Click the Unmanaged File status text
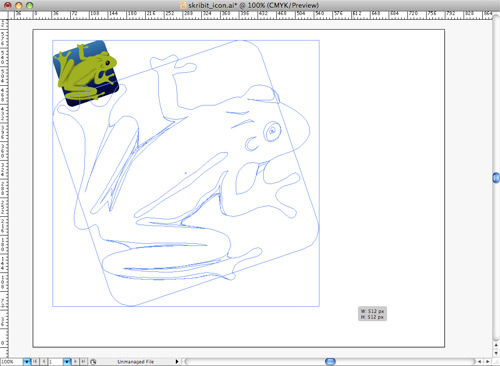 (136, 362)
